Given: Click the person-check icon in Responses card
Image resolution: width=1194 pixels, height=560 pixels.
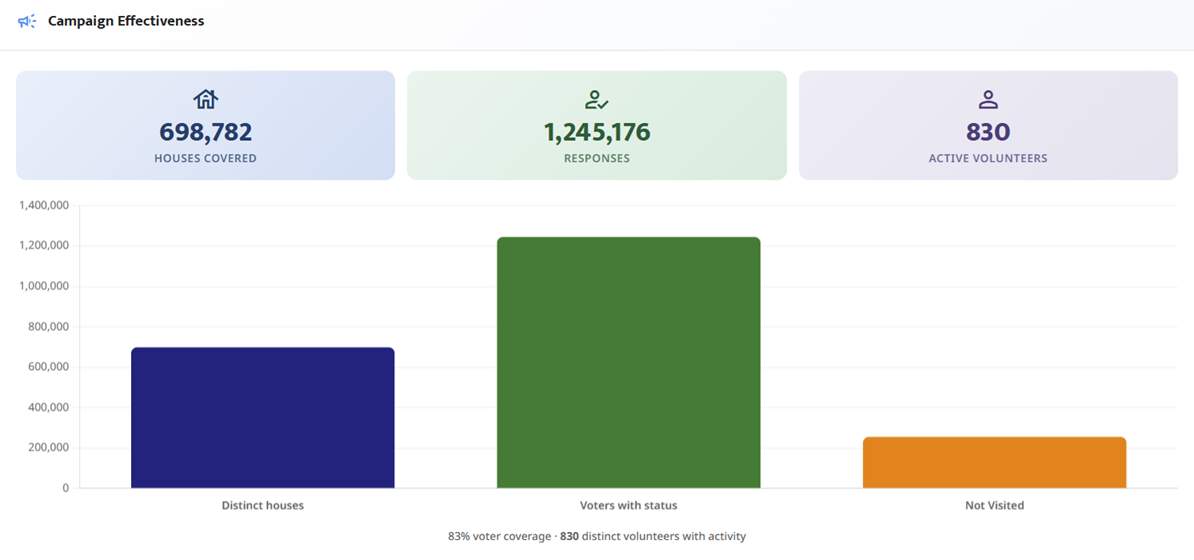Looking at the screenshot, I should tap(597, 99).
